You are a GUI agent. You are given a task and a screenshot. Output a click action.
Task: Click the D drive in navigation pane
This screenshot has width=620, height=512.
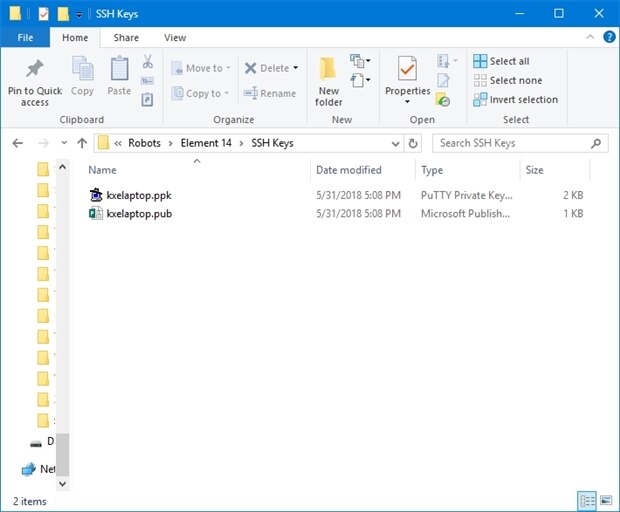42,442
